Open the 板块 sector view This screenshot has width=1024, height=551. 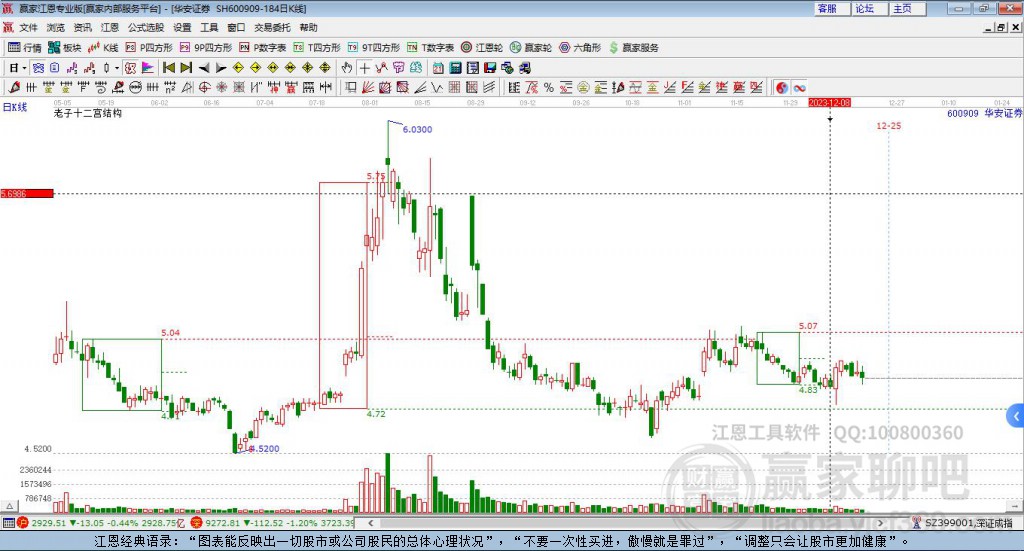pos(64,48)
